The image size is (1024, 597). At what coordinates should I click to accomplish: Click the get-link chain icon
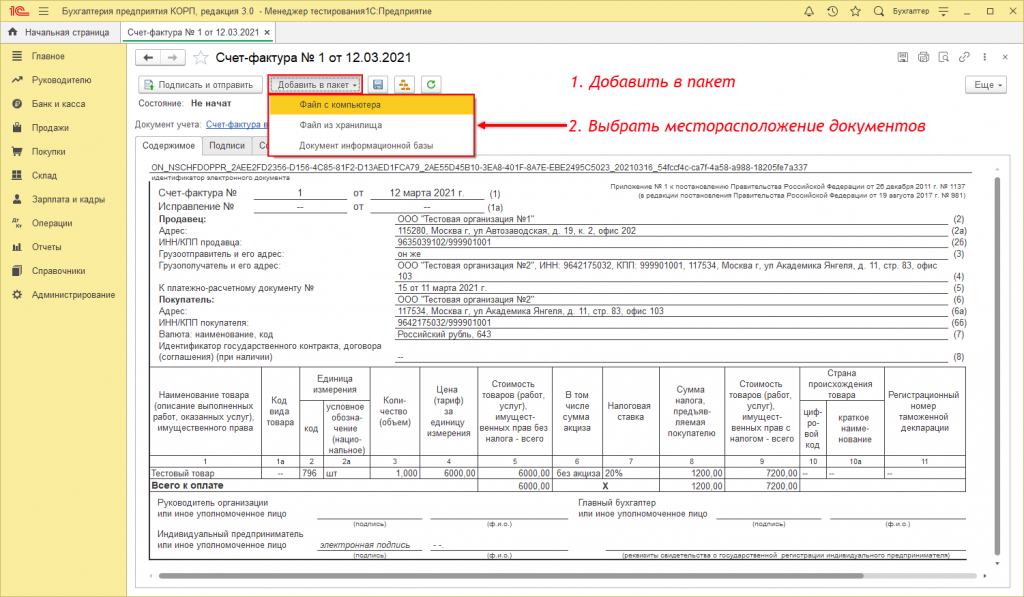click(964, 57)
